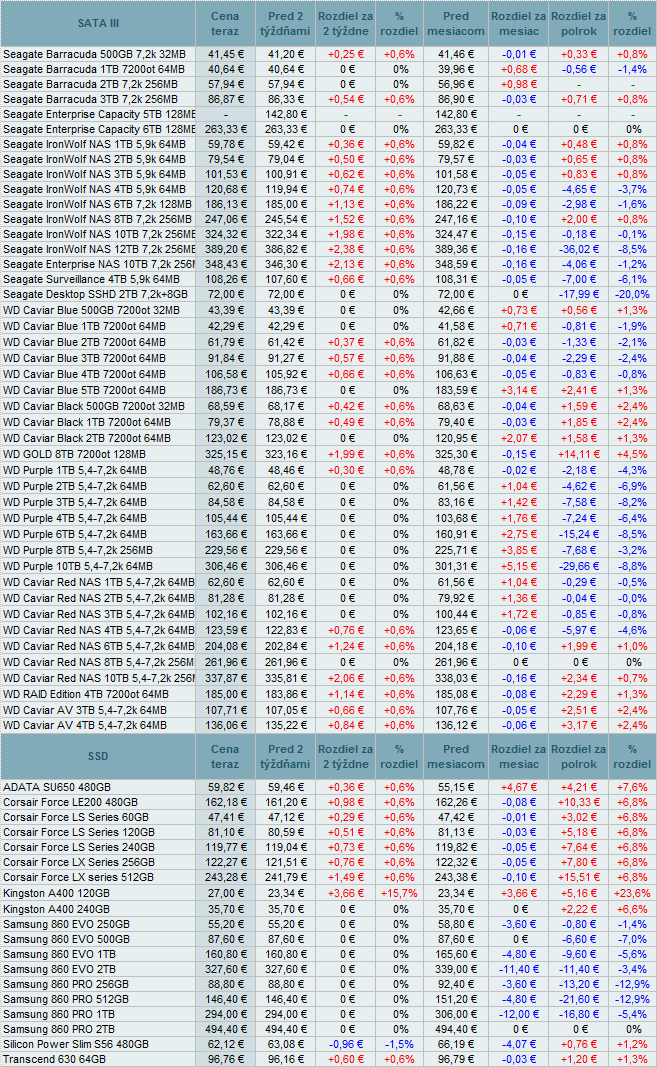Select the +14,11 € half-year difference cell

pyautogui.click(x=579, y=454)
